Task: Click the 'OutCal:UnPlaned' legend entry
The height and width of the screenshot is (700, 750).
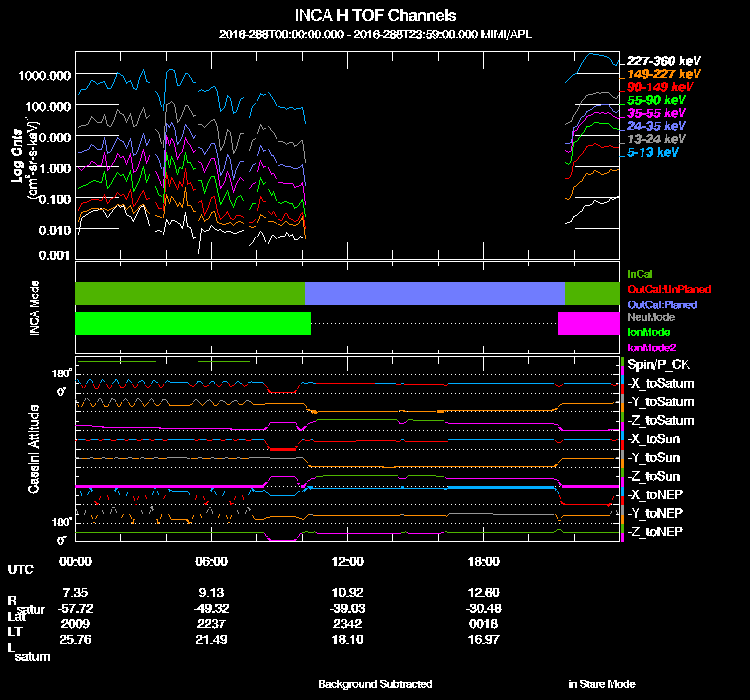Action: 669,289
